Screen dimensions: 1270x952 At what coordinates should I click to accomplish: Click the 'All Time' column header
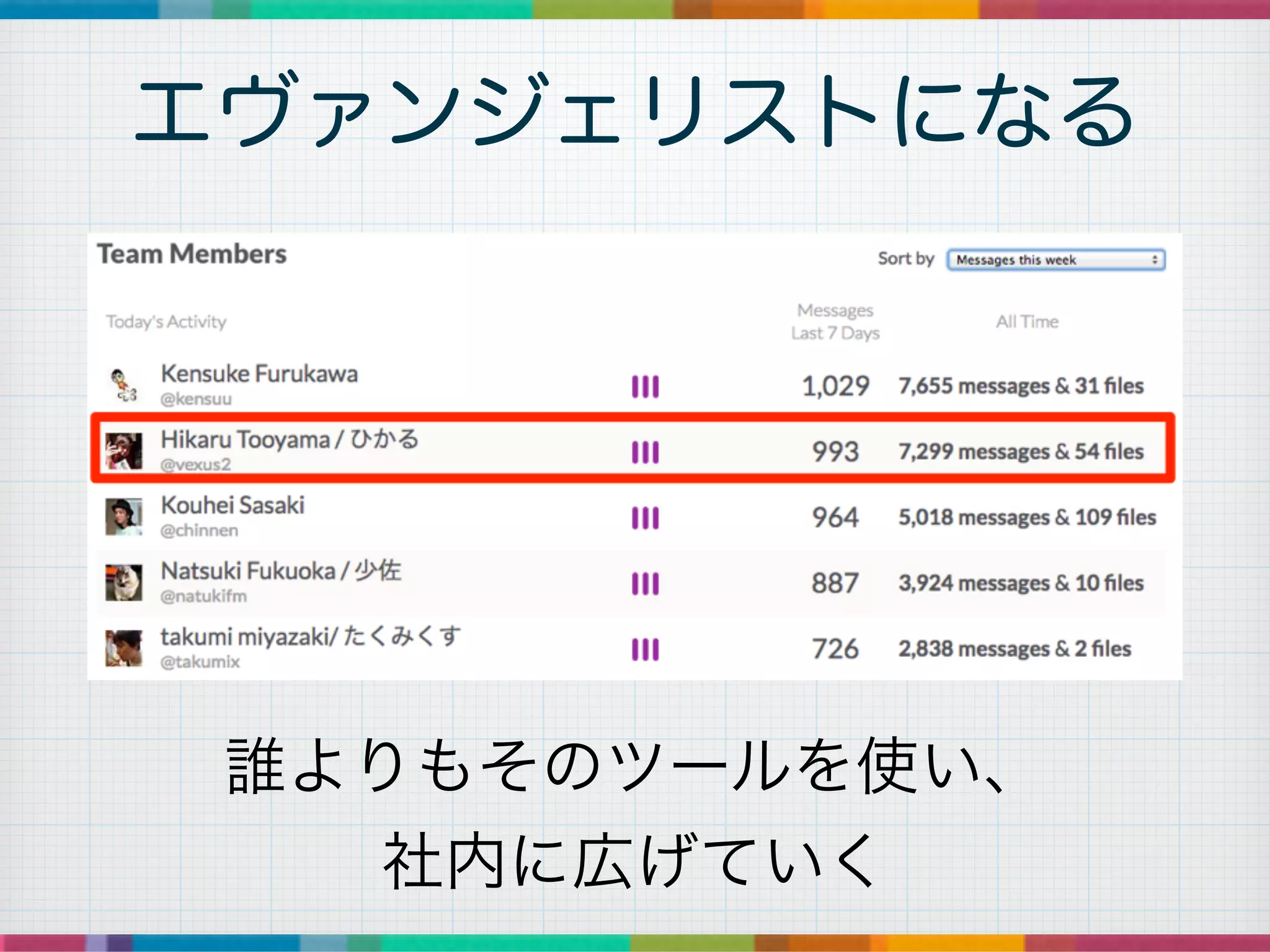point(1027,322)
